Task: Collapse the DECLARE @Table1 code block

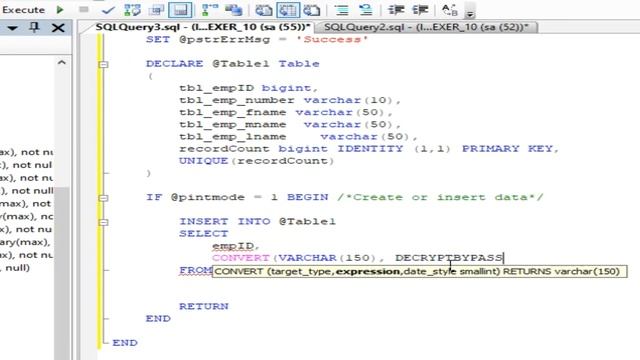Action: click(x=104, y=64)
